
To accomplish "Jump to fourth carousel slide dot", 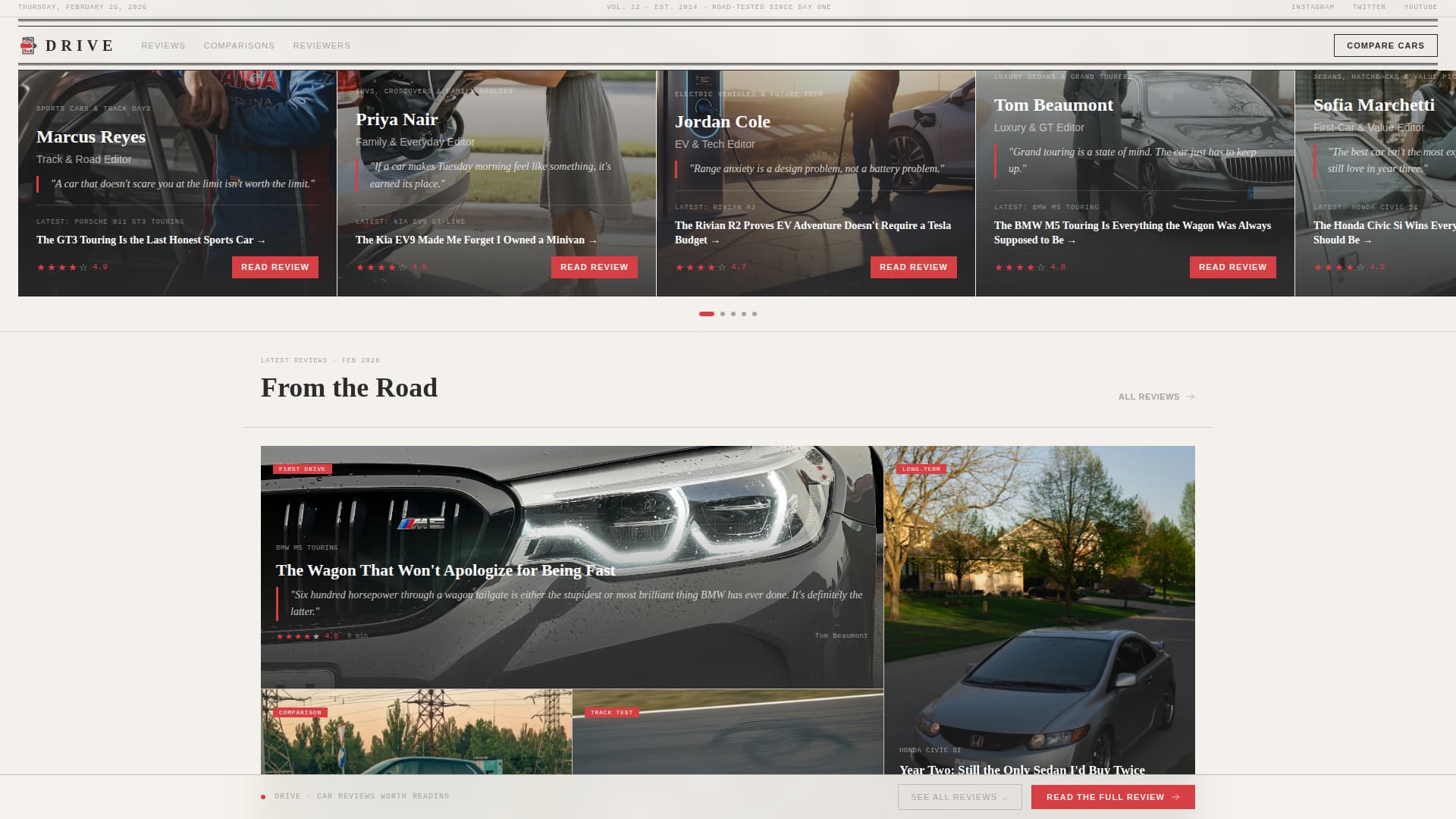I will tap(744, 314).
